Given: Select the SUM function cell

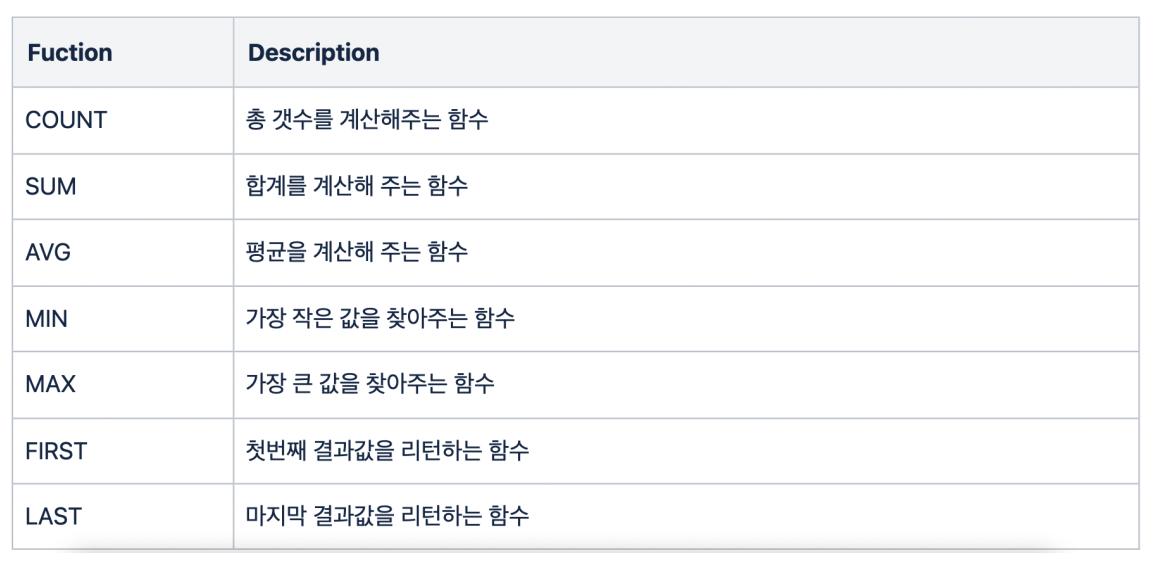Looking at the screenshot, I should pos(52,186).
